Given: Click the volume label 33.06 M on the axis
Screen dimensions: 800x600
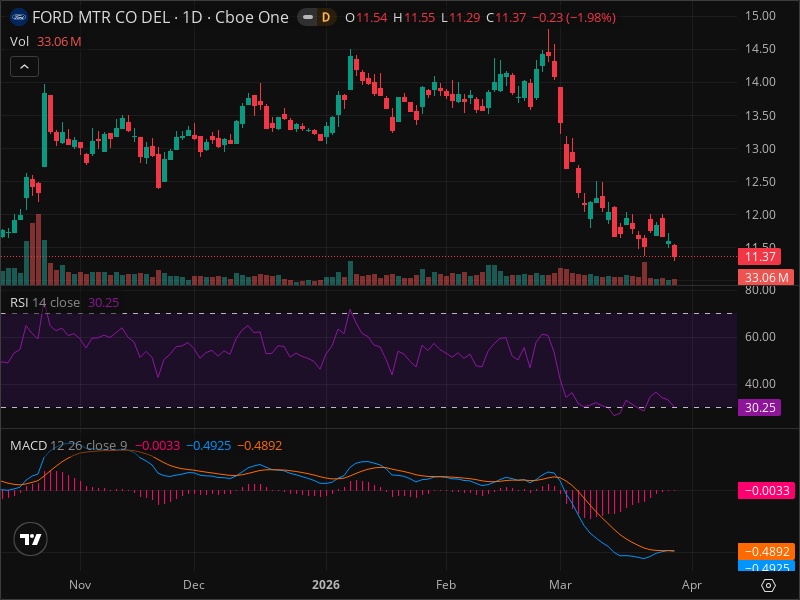Looking at the screenshot, I should (x=766, y=278).
